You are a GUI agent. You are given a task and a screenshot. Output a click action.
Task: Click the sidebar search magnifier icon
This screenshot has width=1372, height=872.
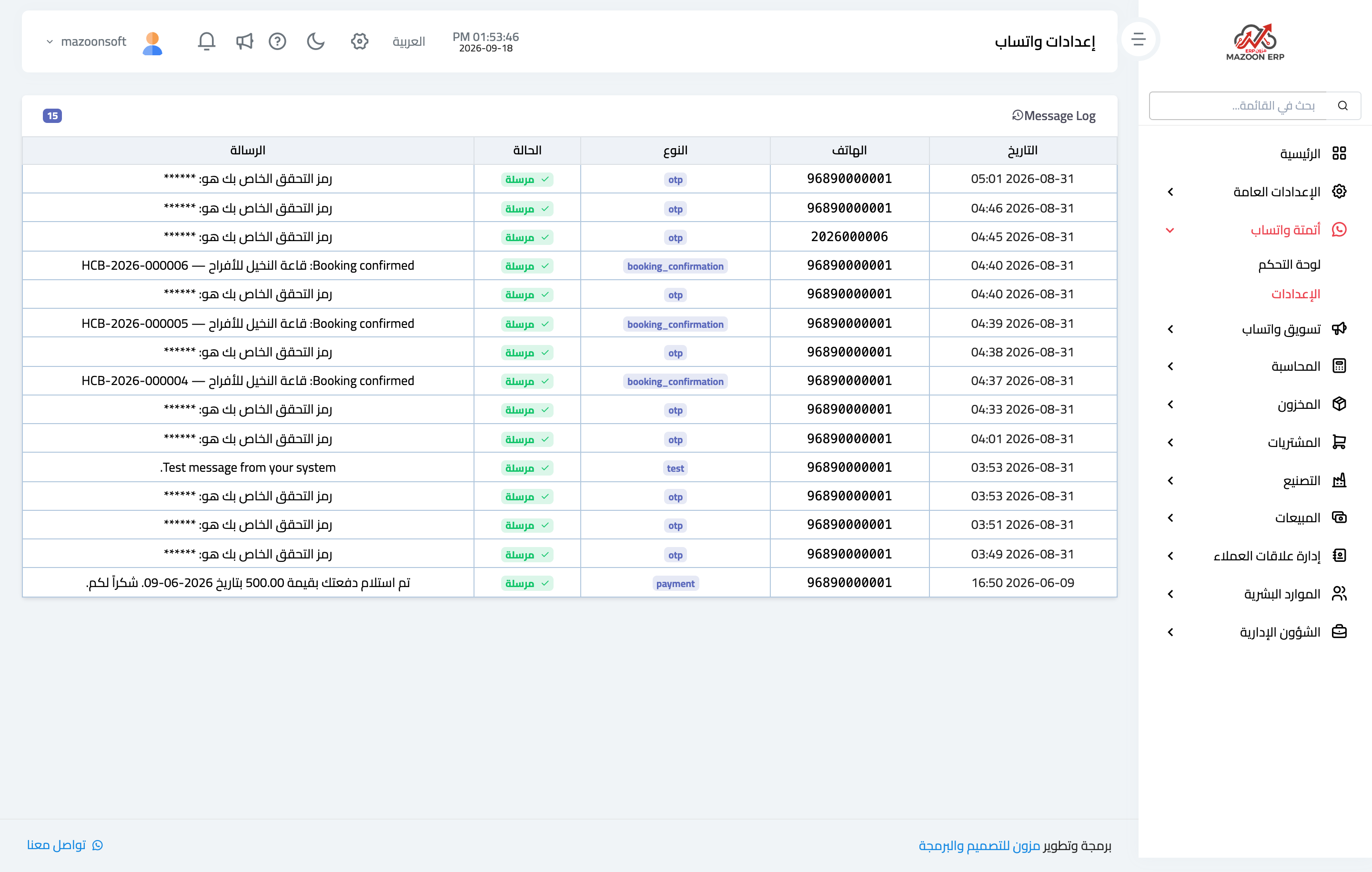tap(1343, 105)
